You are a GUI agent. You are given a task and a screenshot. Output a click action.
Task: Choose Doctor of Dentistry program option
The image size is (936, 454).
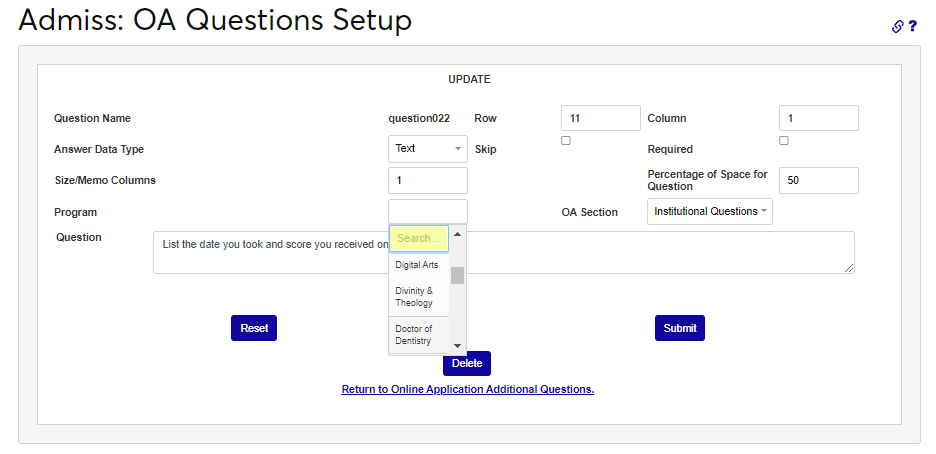[419, 335]
